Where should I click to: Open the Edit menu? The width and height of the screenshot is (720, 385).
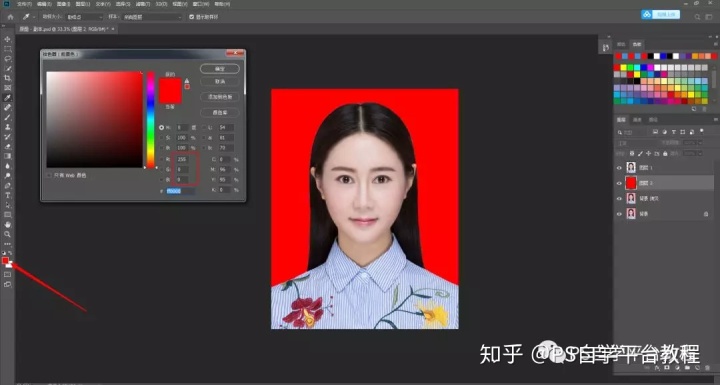pyautogui.click(x=44, y=4)
